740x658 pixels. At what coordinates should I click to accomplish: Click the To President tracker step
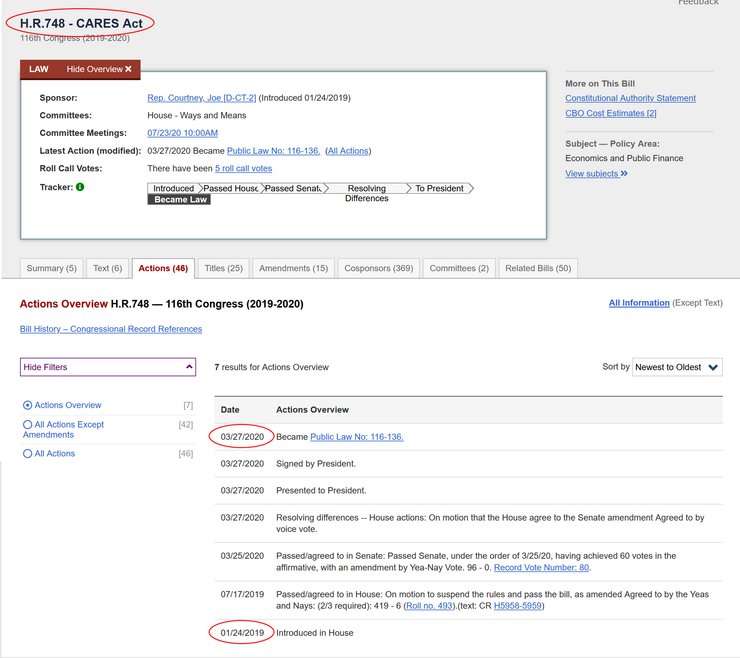[439, 188]
